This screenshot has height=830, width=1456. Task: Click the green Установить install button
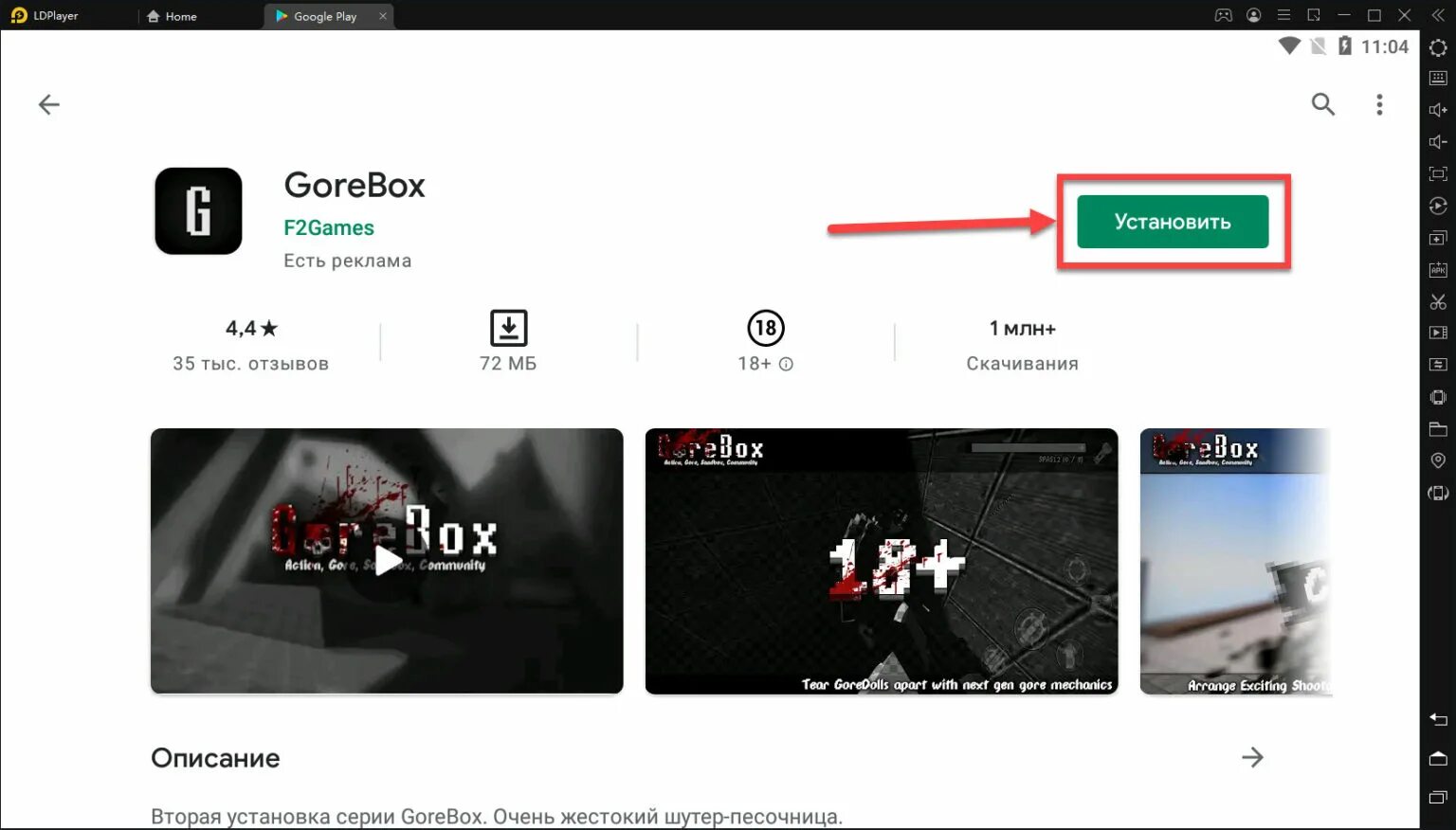pyautogui.click(x=1173, y=222)
